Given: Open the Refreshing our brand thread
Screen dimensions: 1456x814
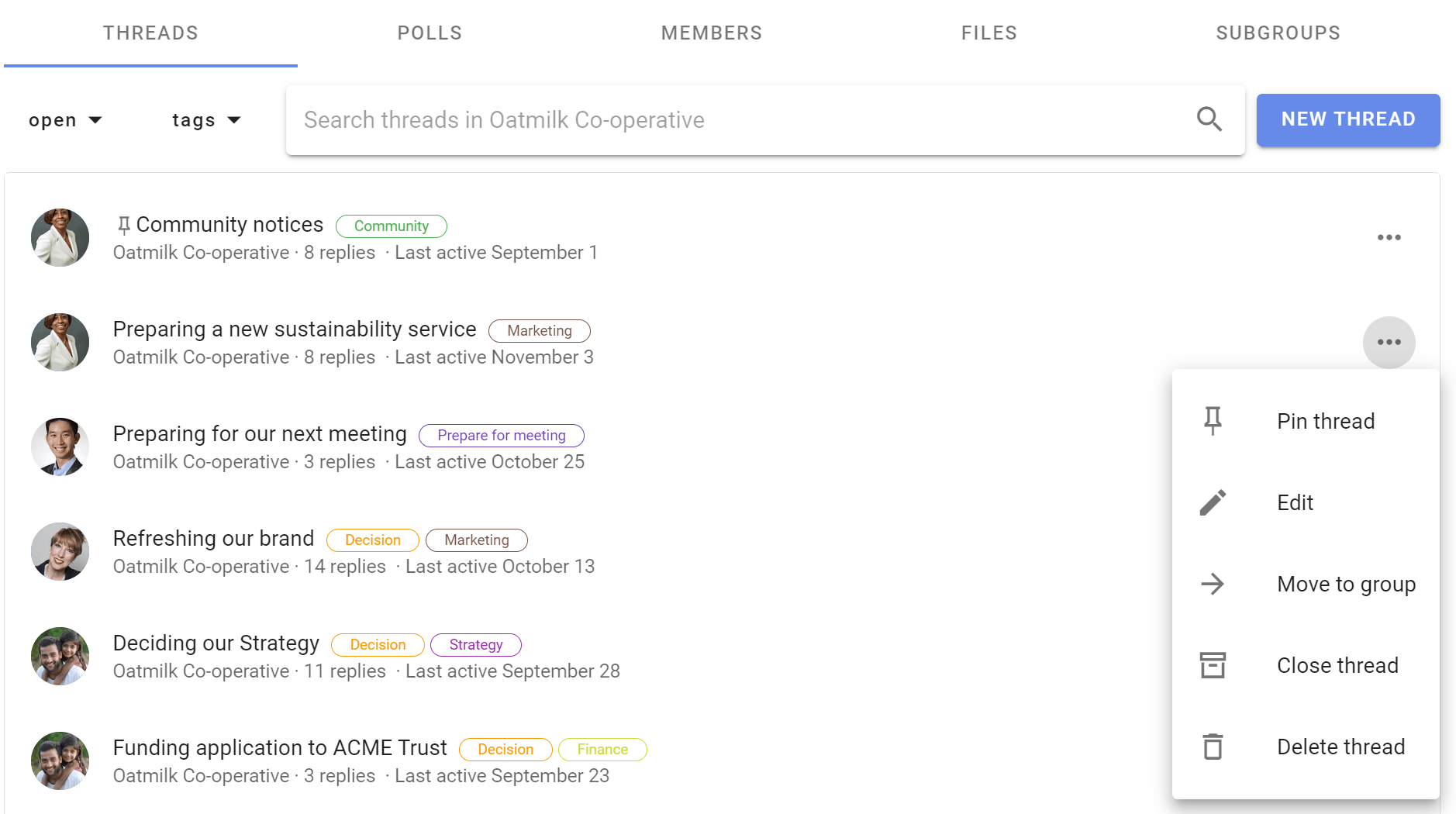Looking at the screenshot, I should point(213,539).
